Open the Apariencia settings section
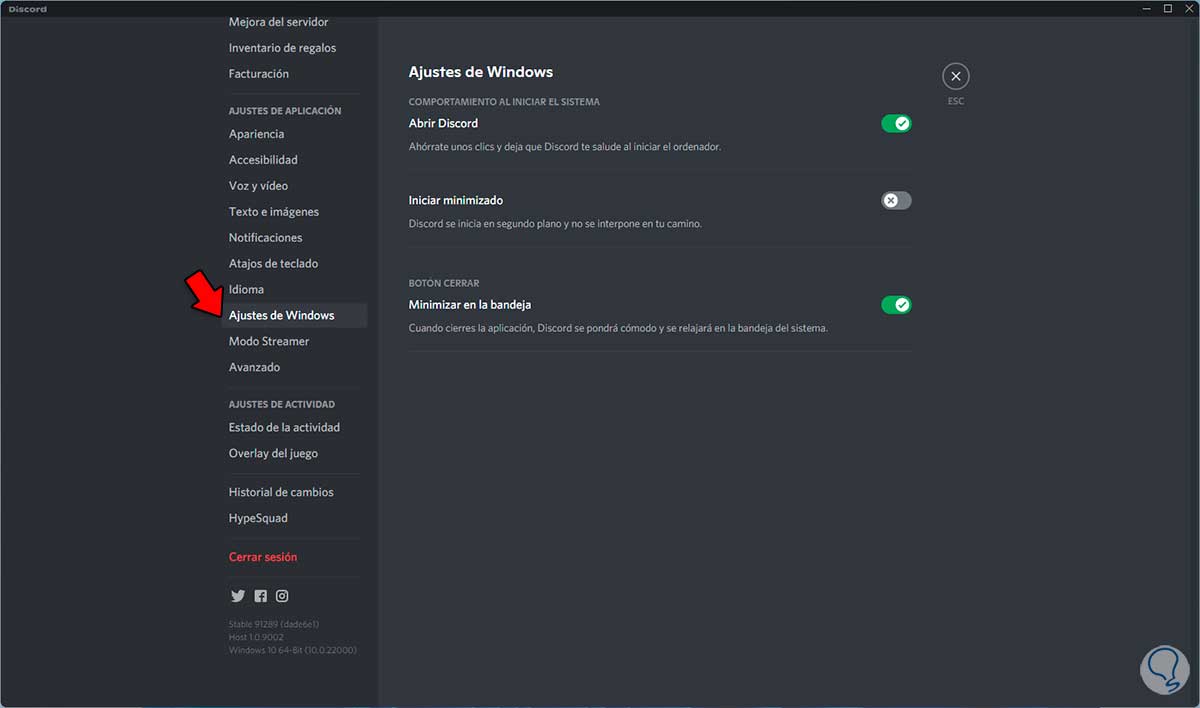Image resolution: width=1200 pixels, height=708 pixels. 256,134
